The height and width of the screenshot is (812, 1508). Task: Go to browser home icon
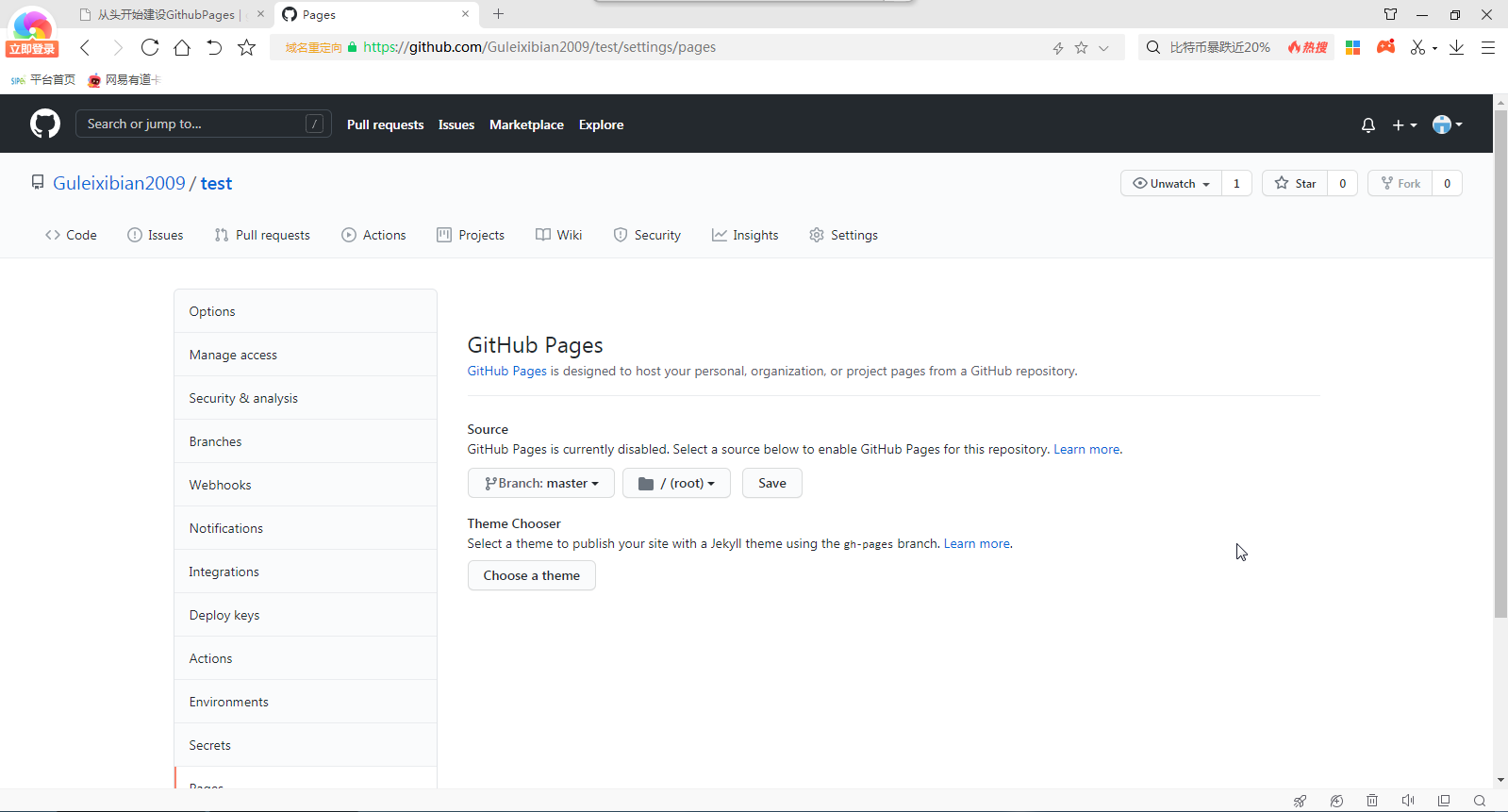pos(182,47)
